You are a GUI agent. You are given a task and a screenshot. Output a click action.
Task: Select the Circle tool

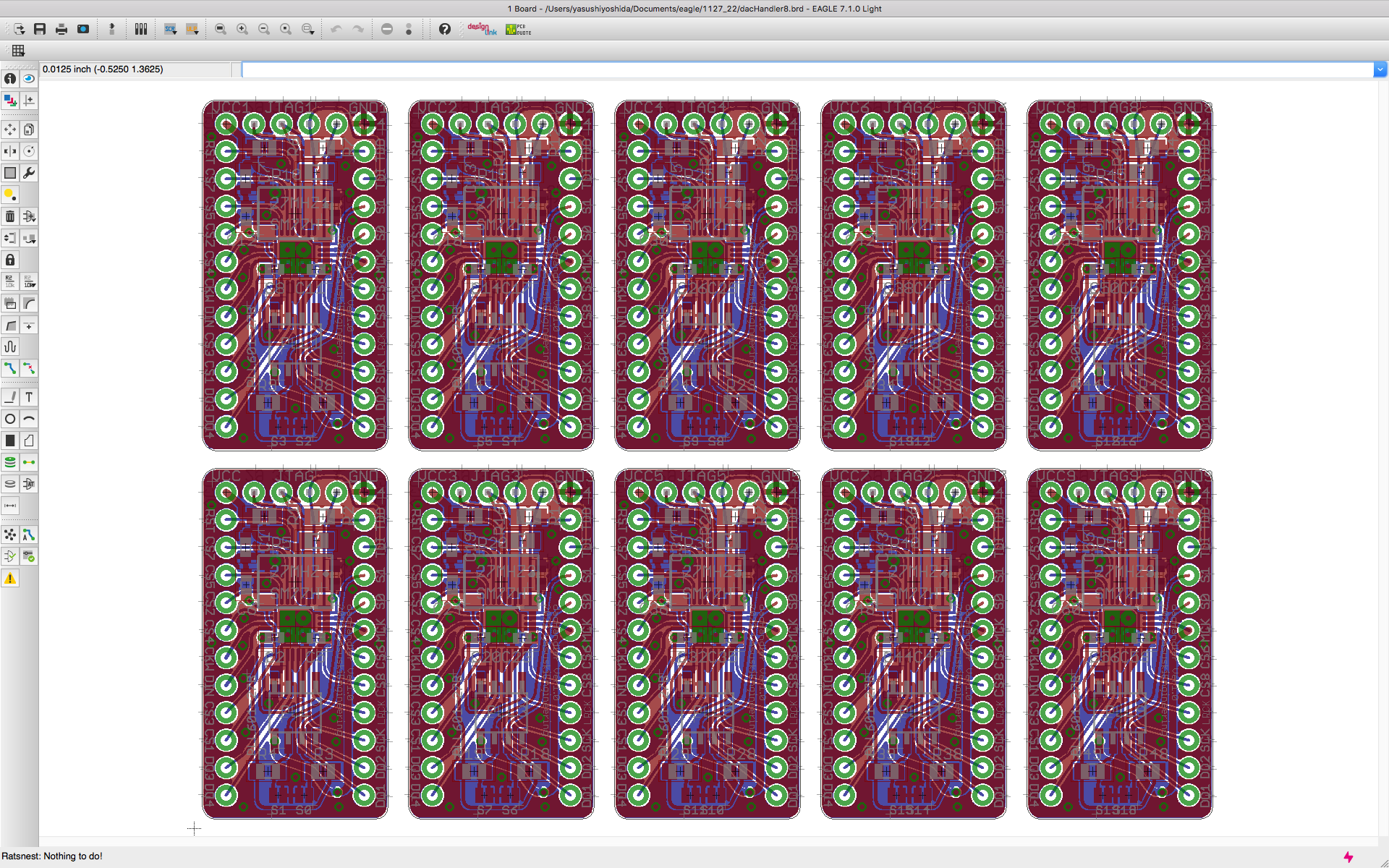pyautogui.click(x=10, y=419)
